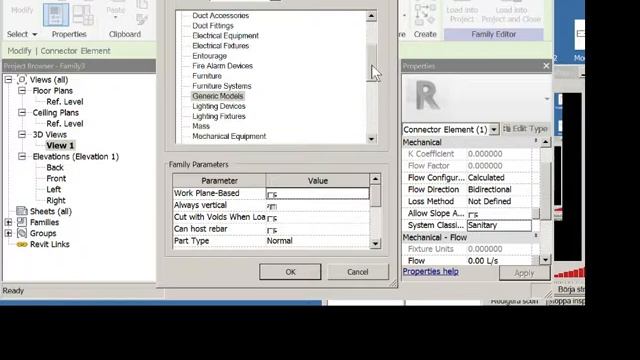Viewport: 640px width, 360px height.
Task: Click Apply button in Properties
Action: [x=524, y=273]
